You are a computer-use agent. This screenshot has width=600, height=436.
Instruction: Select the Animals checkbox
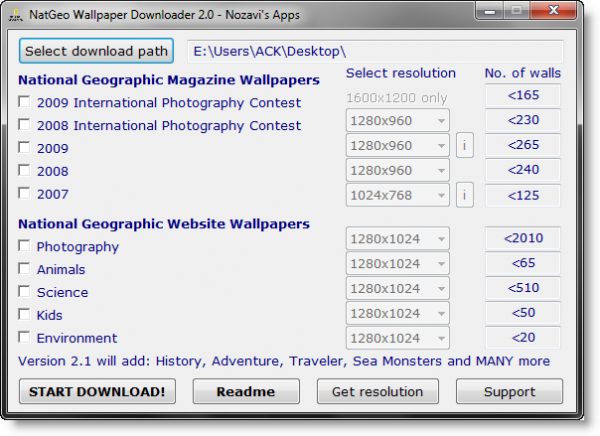click(x=24, y=269)
